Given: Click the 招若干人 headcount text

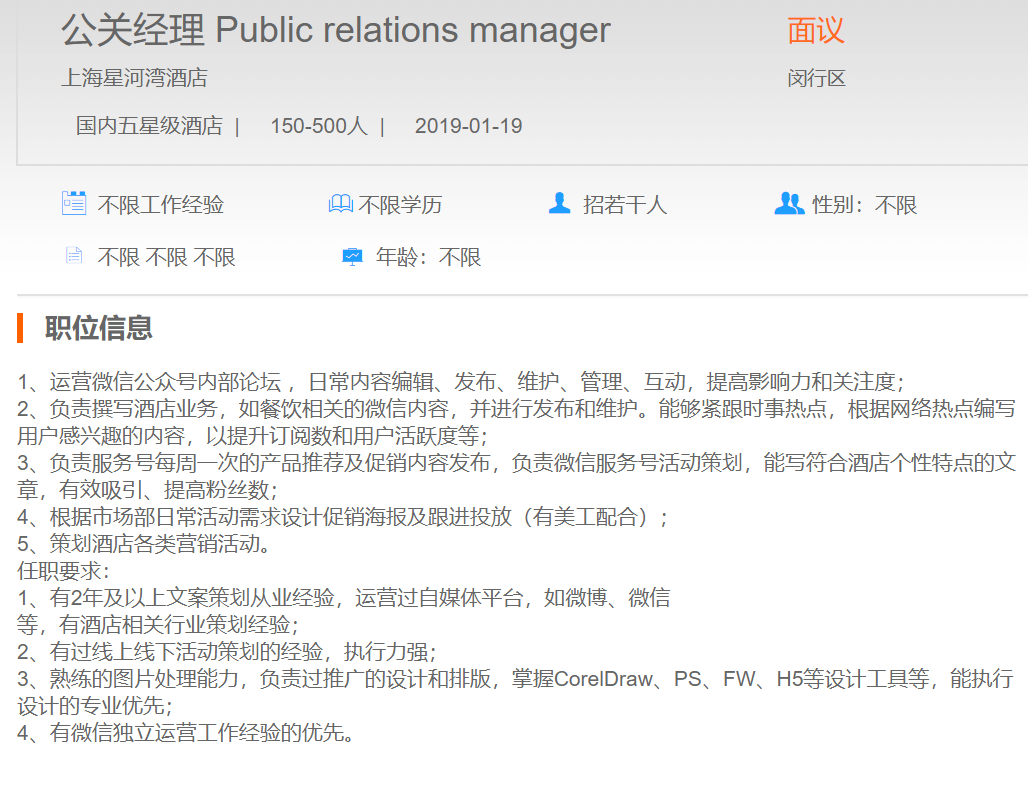Looking at the screenshot, I should pyautogui.click(x=624, y=205).
